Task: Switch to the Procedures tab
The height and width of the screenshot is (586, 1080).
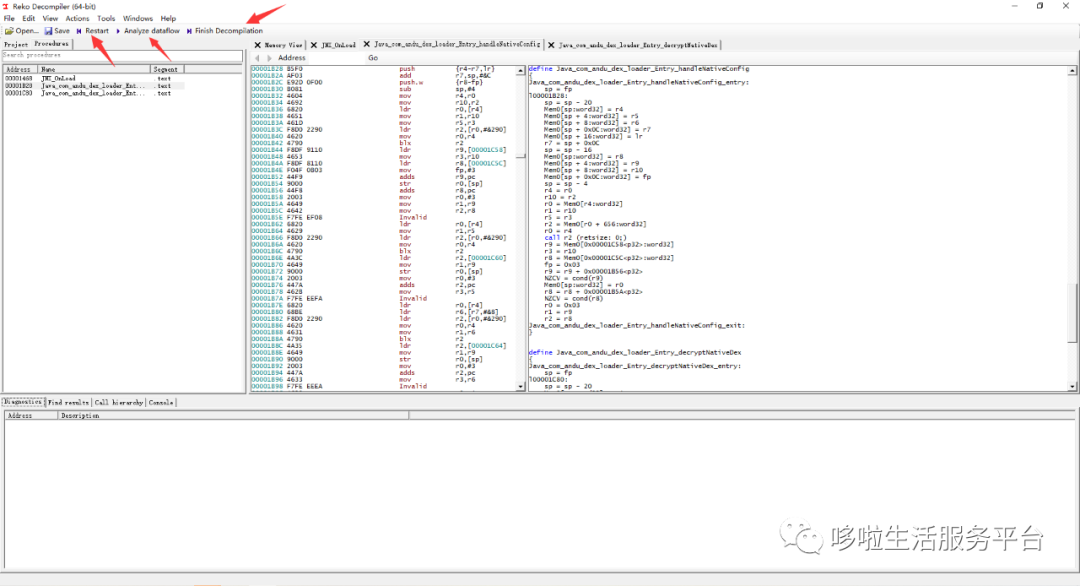Action: tap(52, 44)
